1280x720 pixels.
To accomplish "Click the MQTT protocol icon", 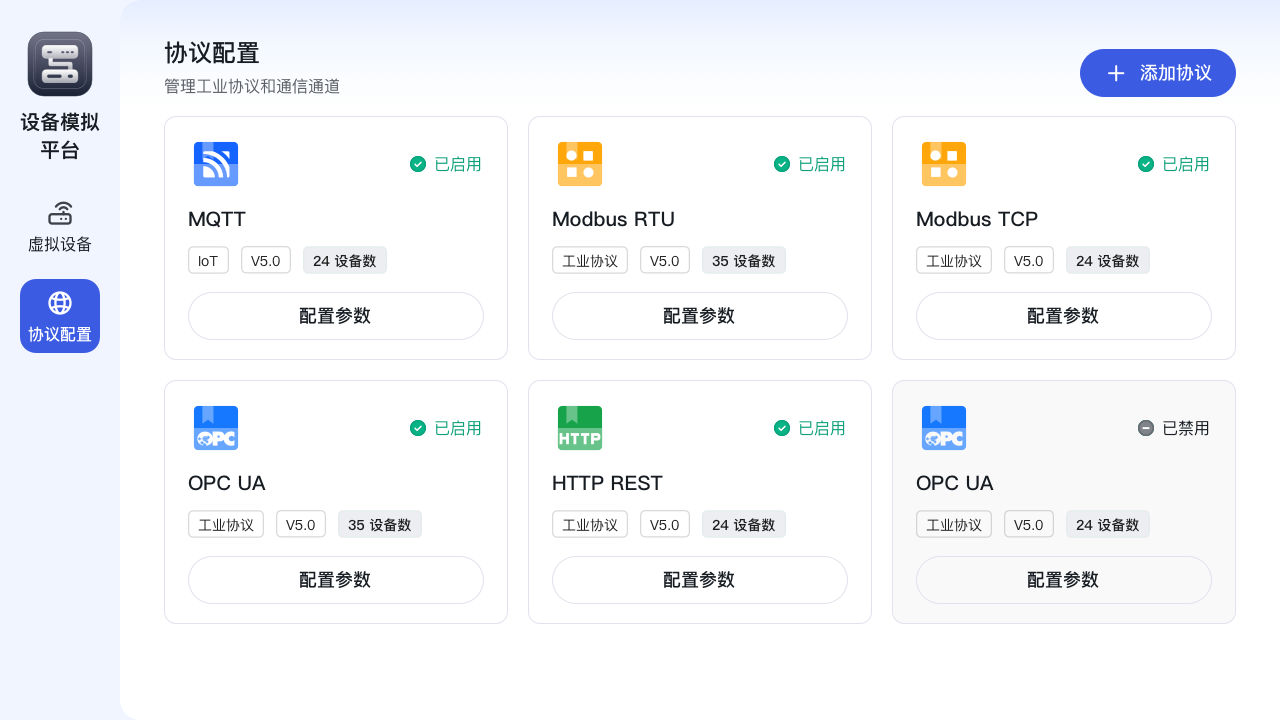I will (x=216, y=164).
